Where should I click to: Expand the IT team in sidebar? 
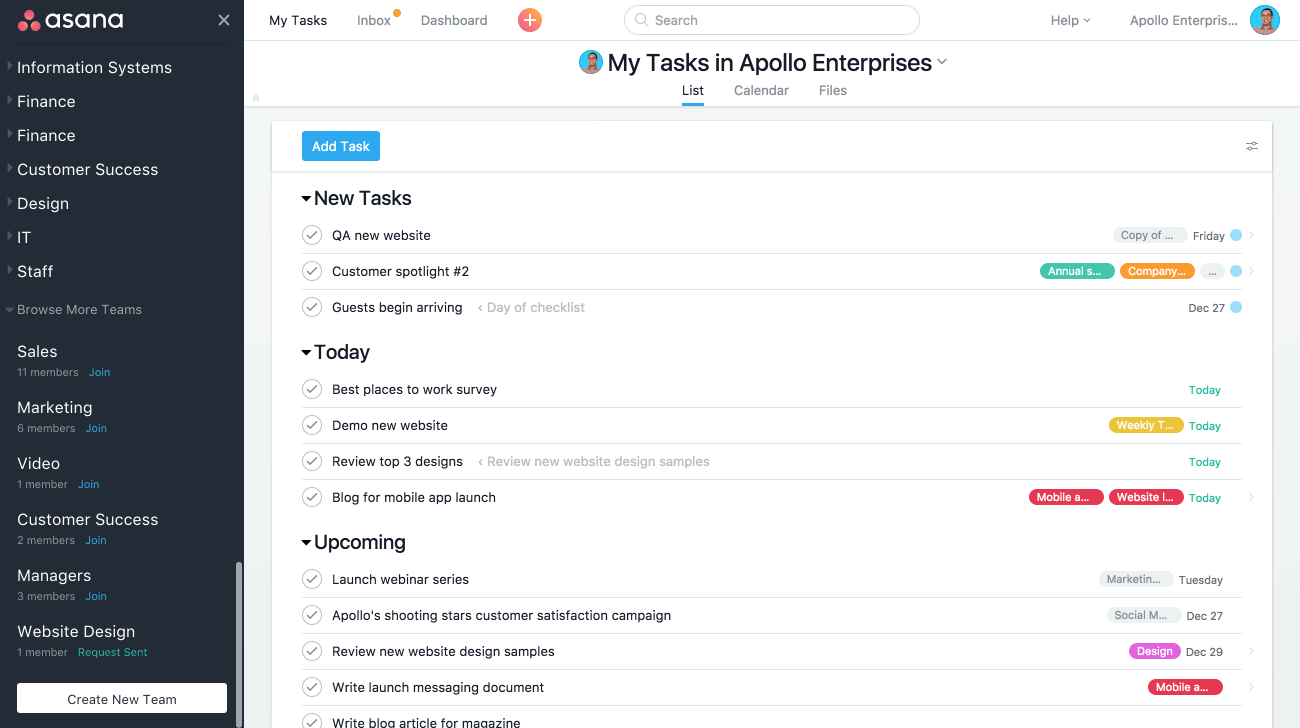point(10,237)
